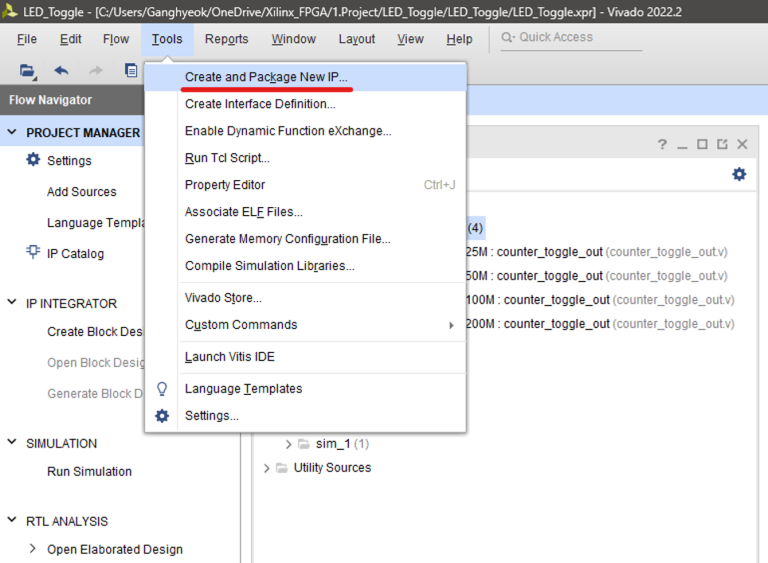Choose Generate Memory Configuration File...

click(306, 239)
